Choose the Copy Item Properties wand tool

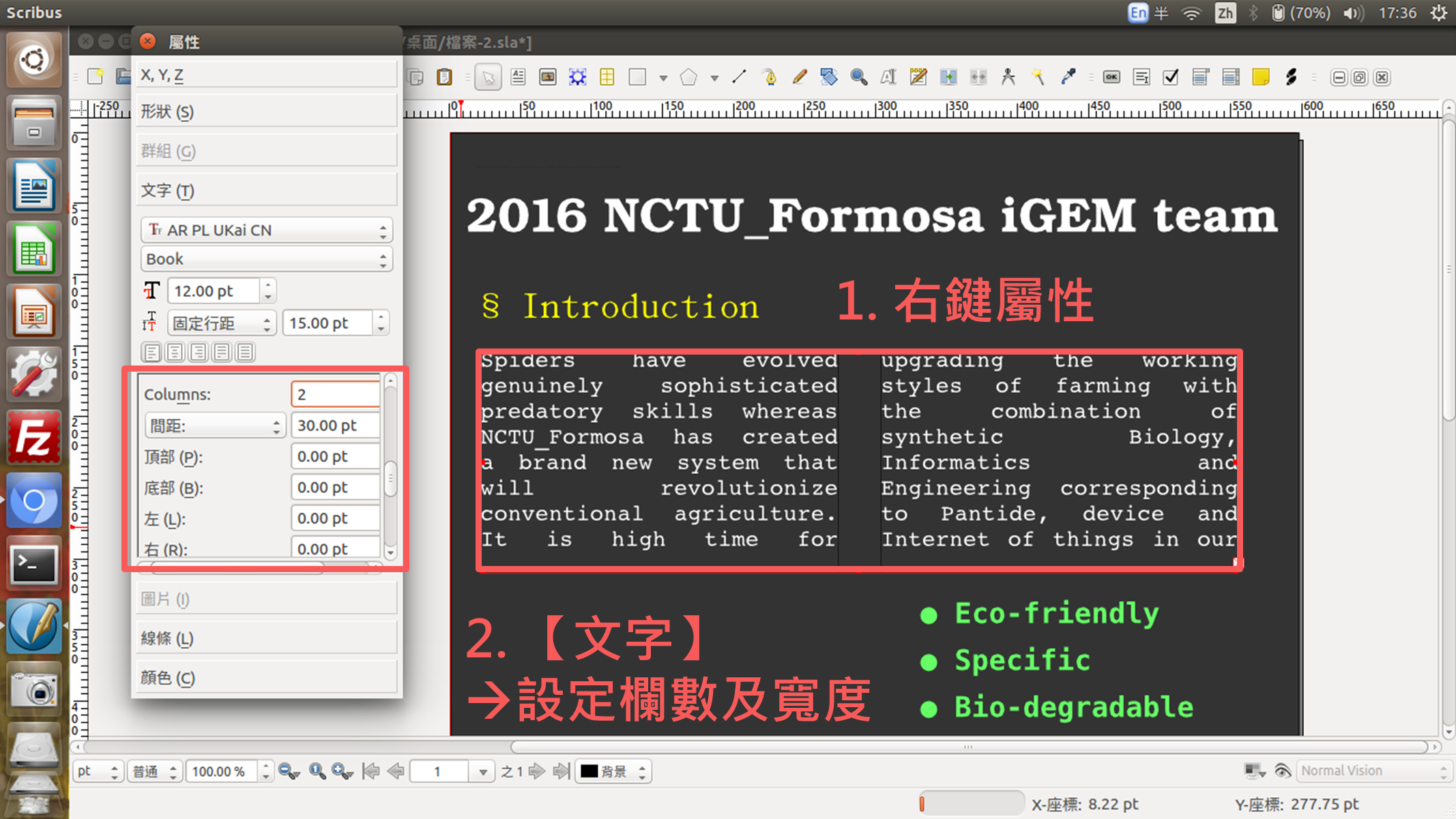1038,77
